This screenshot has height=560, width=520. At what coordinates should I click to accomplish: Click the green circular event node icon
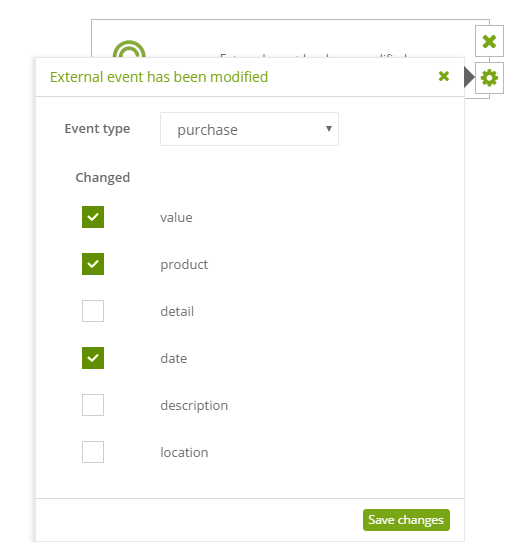[x=129, y=49]
